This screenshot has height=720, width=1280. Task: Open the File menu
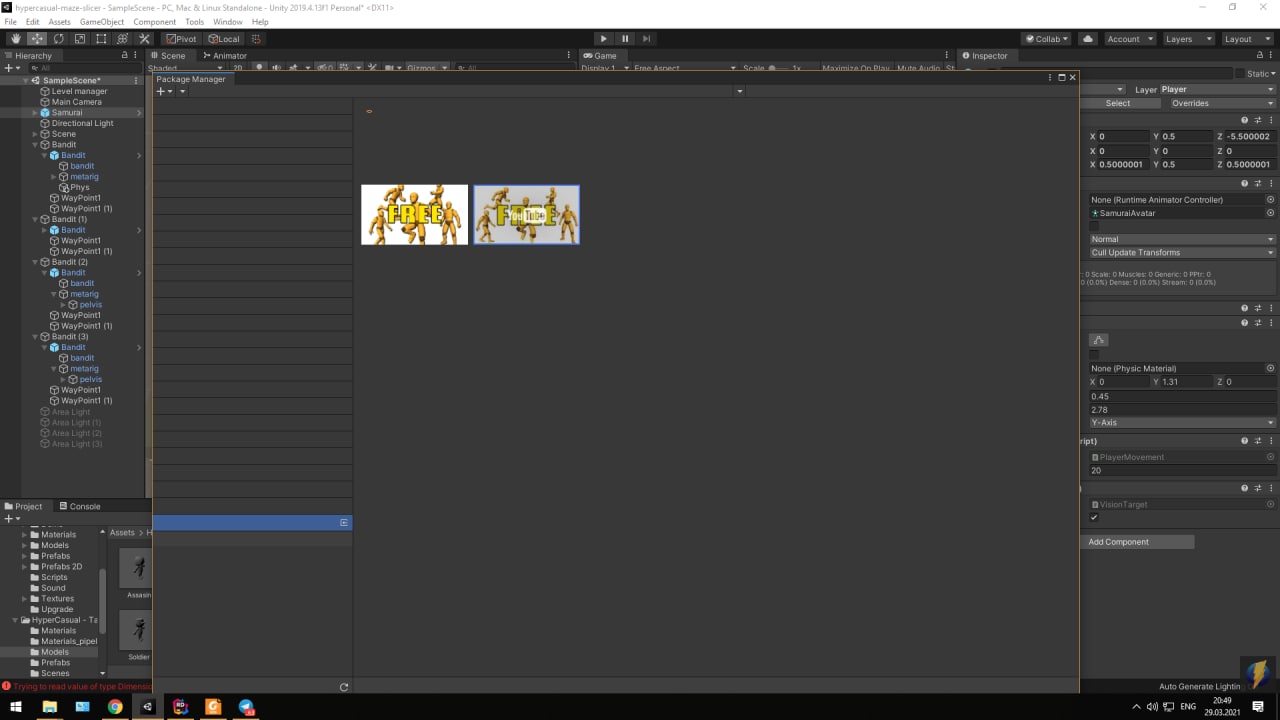coord(11,22)
